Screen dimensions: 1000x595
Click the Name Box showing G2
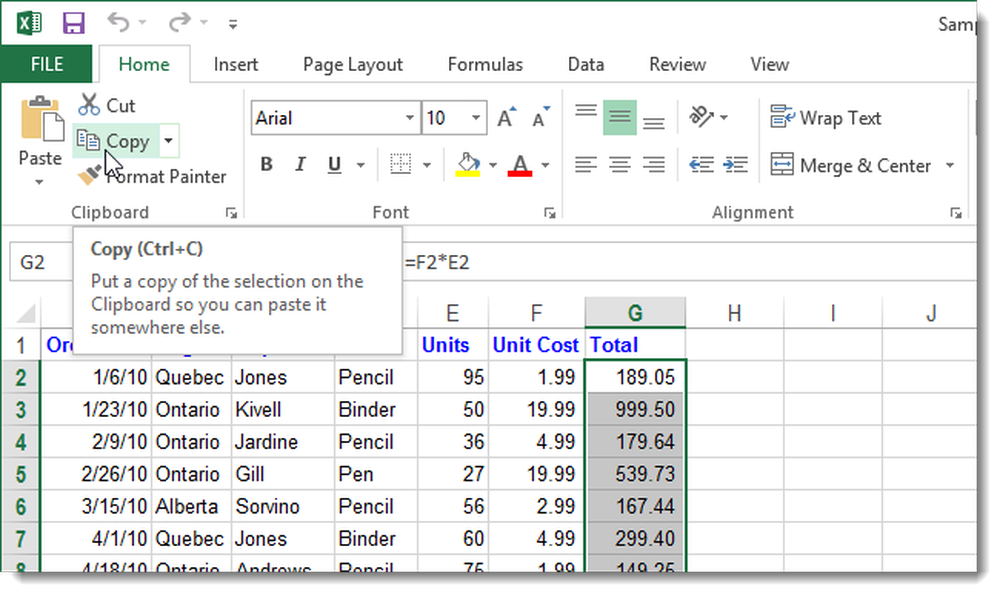click(41, 262)
